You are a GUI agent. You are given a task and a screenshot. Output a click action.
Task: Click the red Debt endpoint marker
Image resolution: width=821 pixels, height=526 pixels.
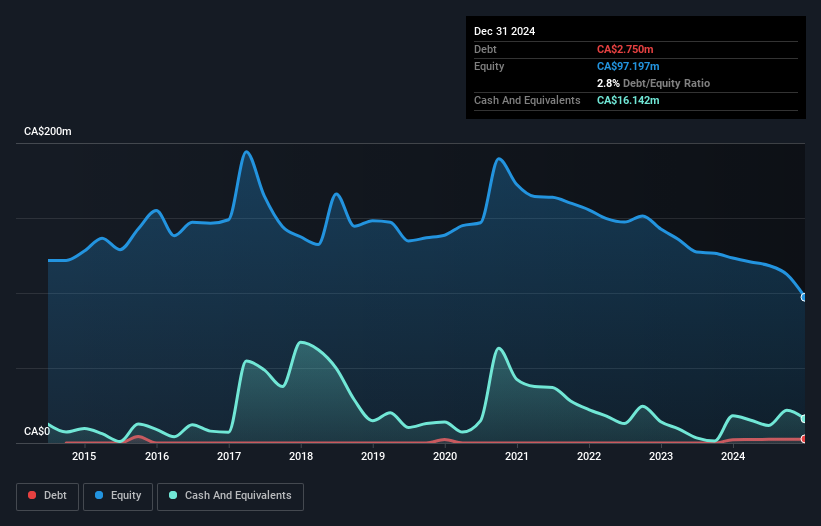pos(804,439)
